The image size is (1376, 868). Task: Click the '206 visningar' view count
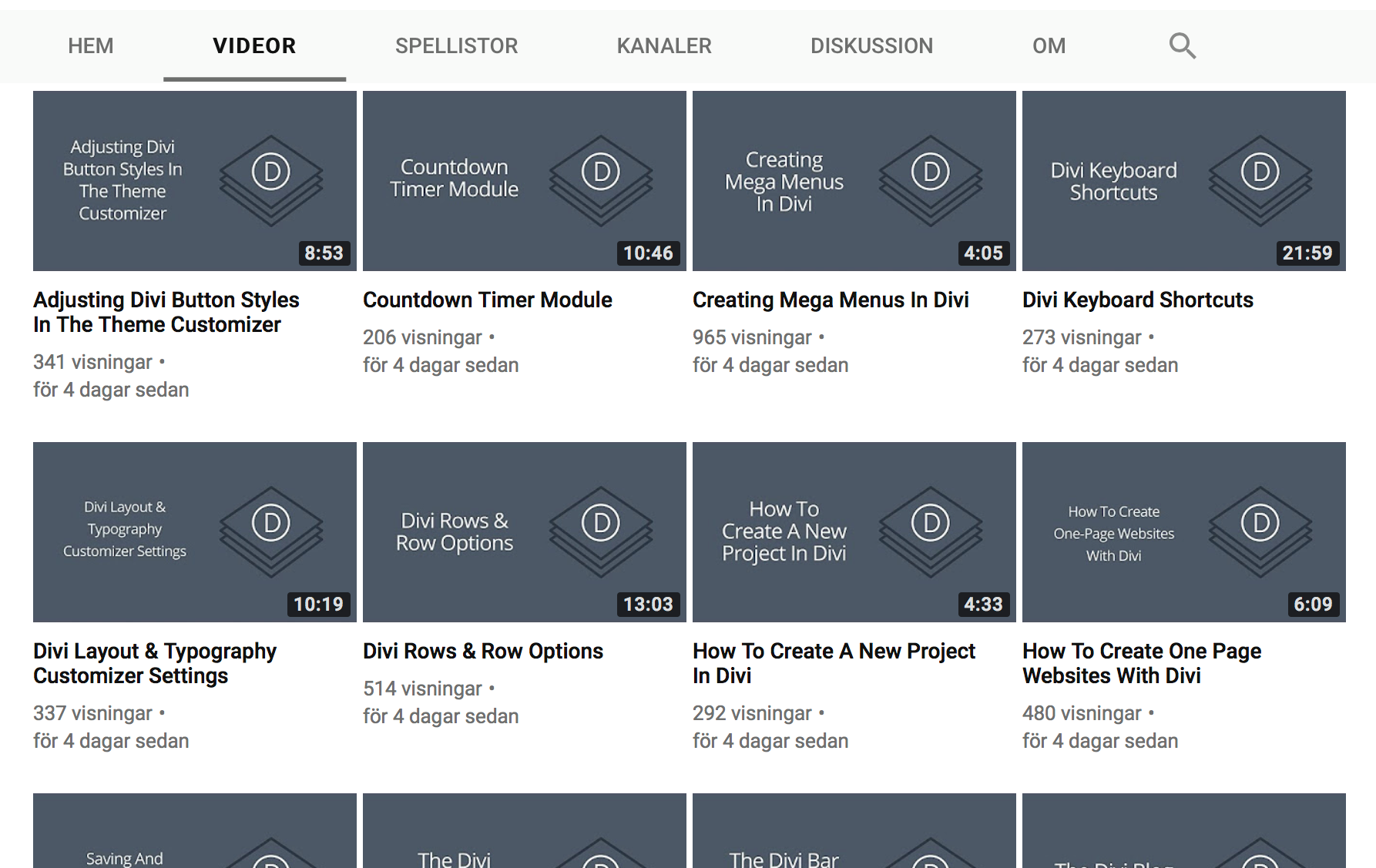pyautogui.click(x=422, y=337)
